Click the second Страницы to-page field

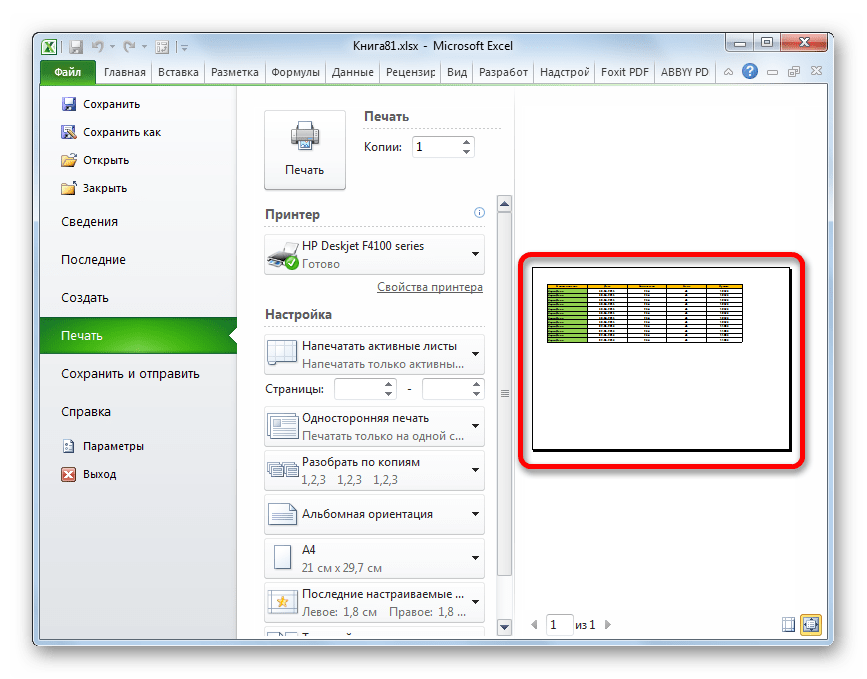coord(446,389)
